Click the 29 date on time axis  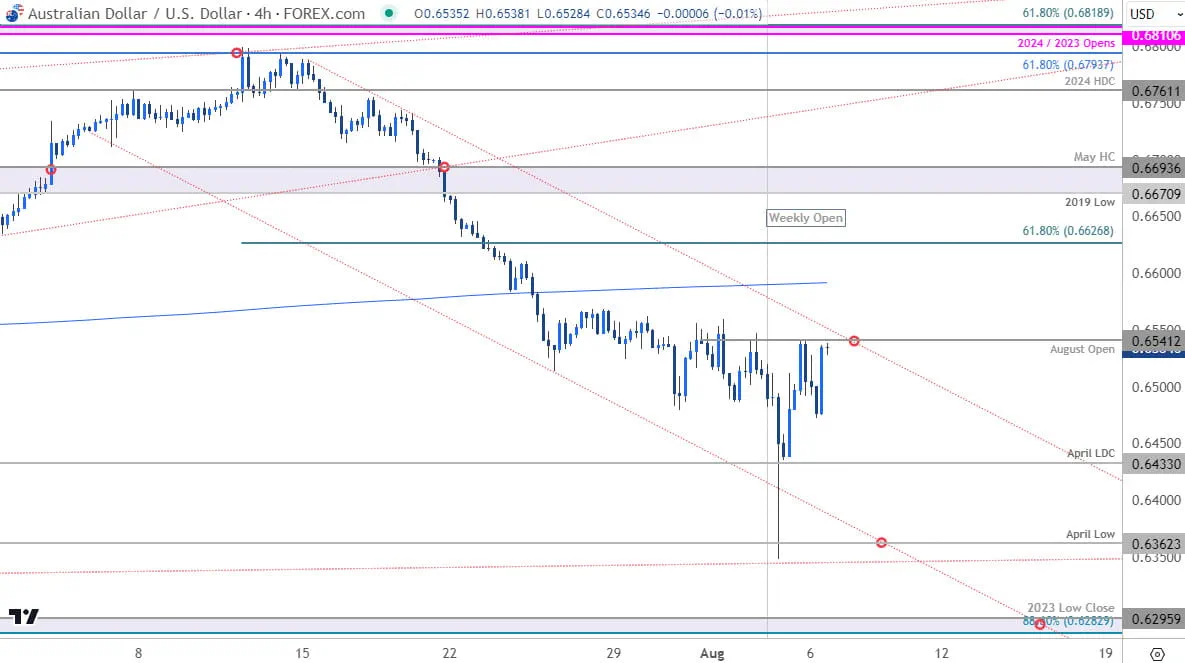(614, 653)
